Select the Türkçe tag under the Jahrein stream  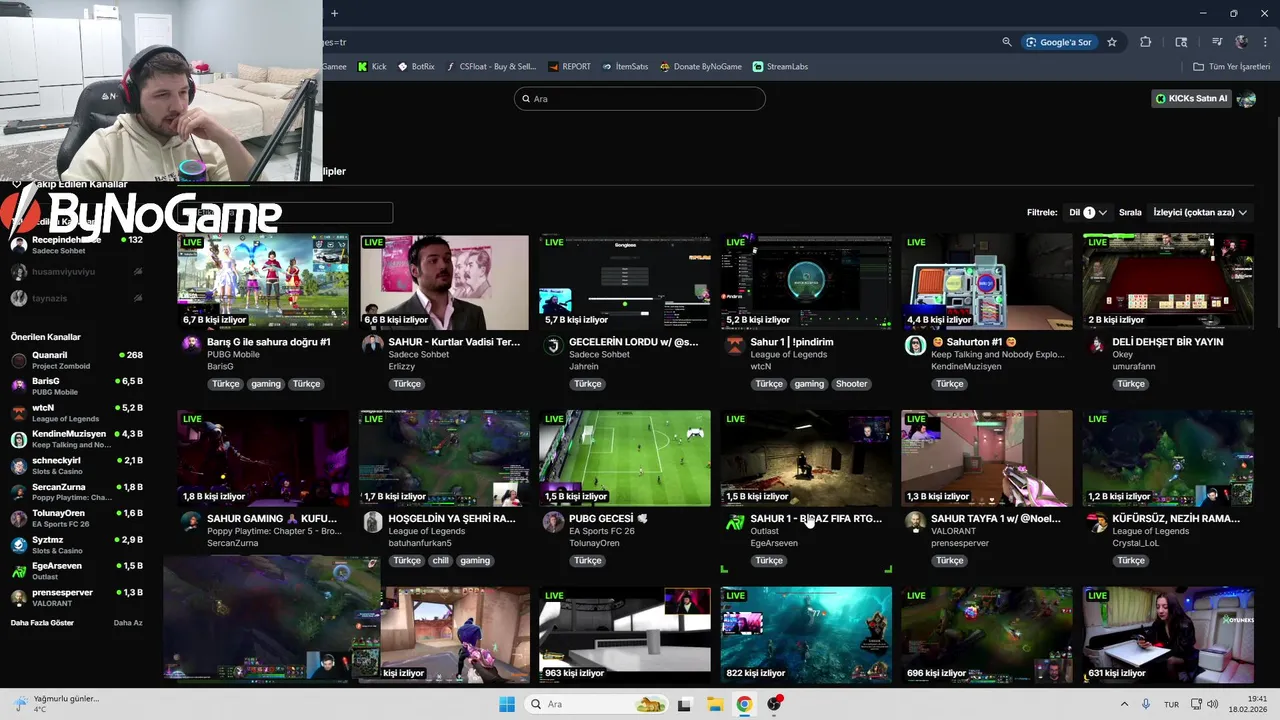(x=588, y=384)
